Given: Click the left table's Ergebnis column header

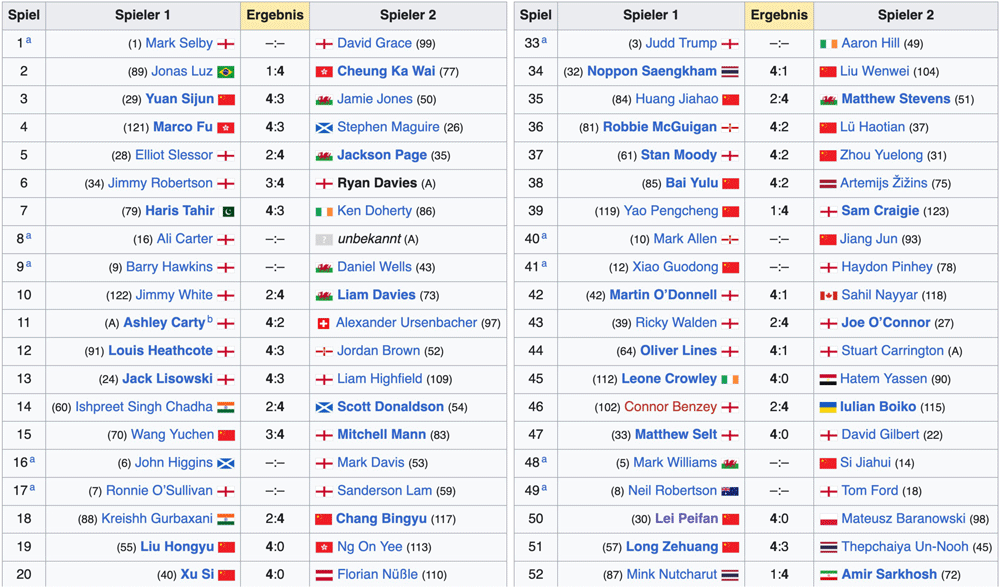Looking at the screenshot, I should (275, 15).
